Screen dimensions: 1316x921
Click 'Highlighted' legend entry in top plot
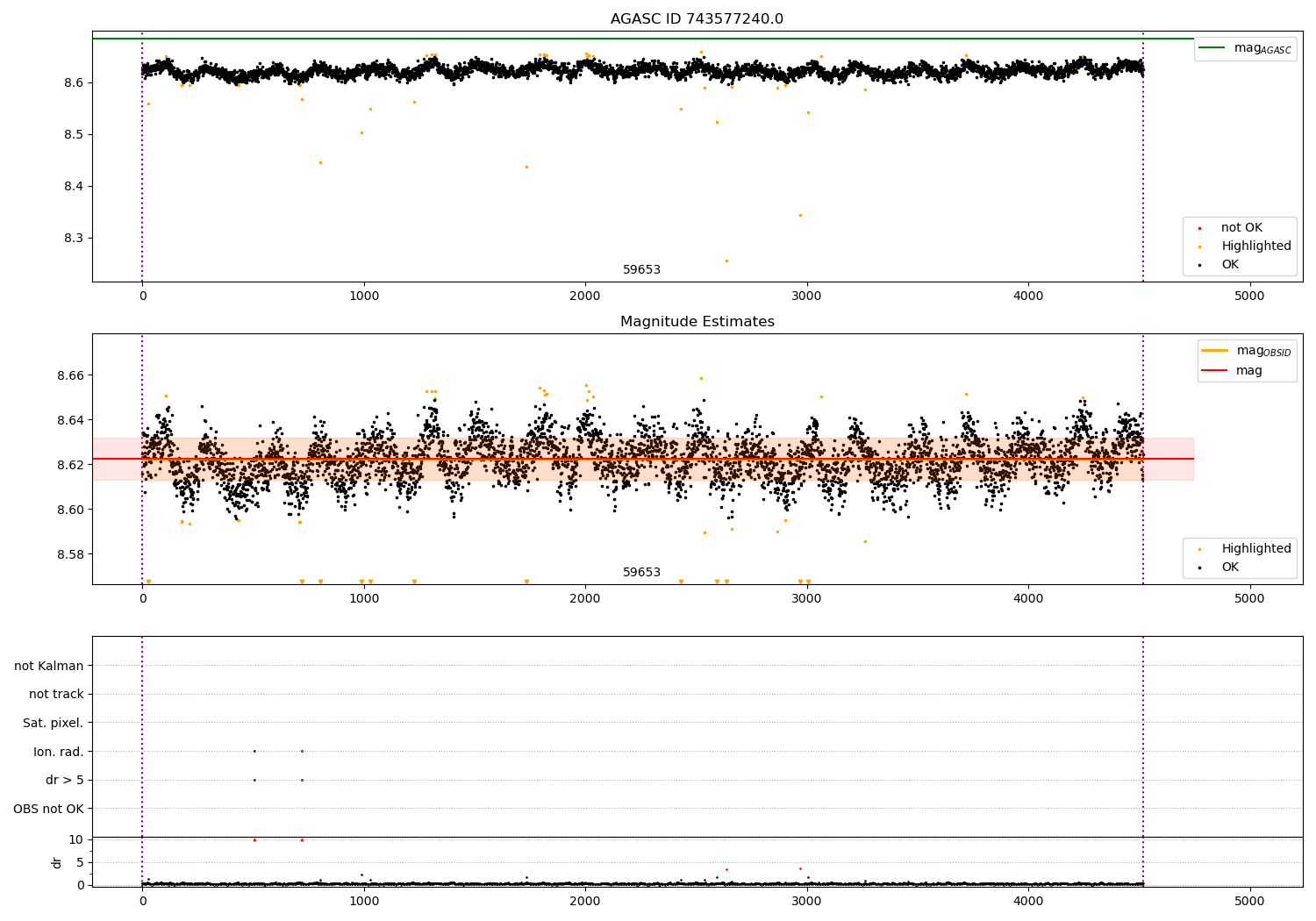point(1256,246)
